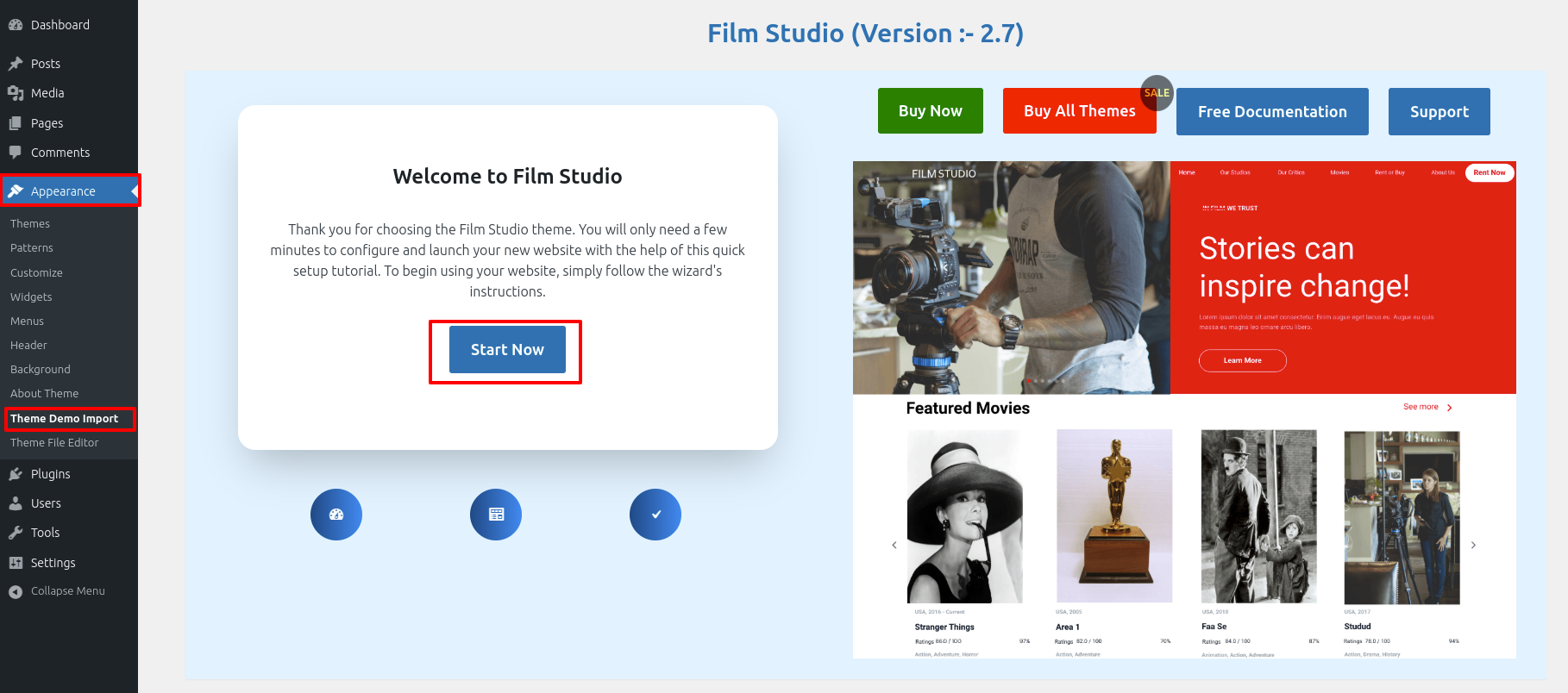Image resolution: width=1568 pixels, height=693 pixels.
Task: Click 'Film Studio (Version :- 2.7)' title
Action: pos(865,34)
